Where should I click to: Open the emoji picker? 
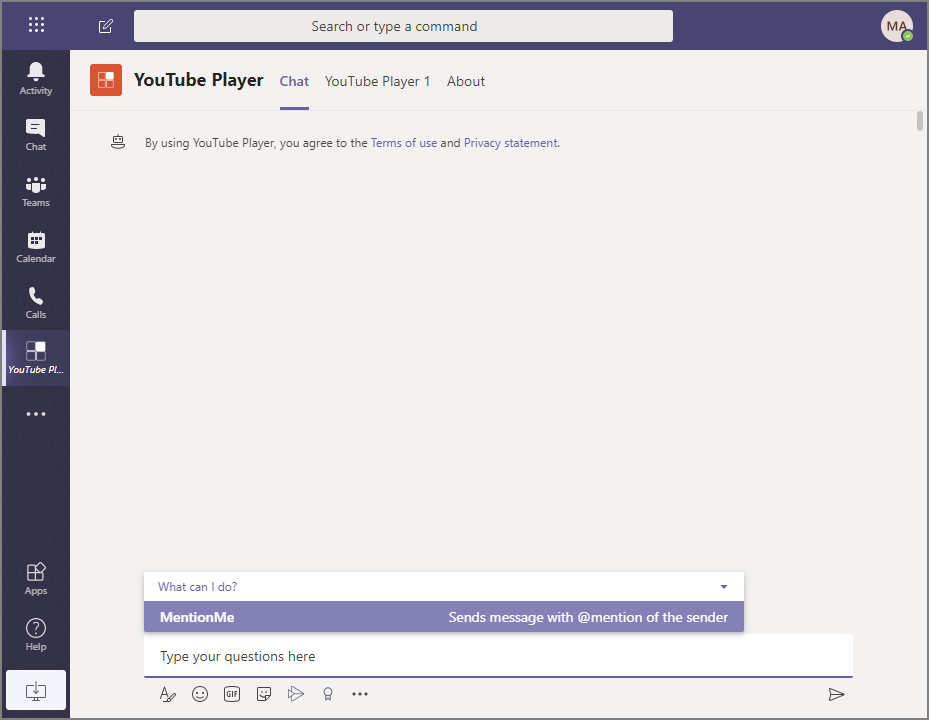pos(200,694)
